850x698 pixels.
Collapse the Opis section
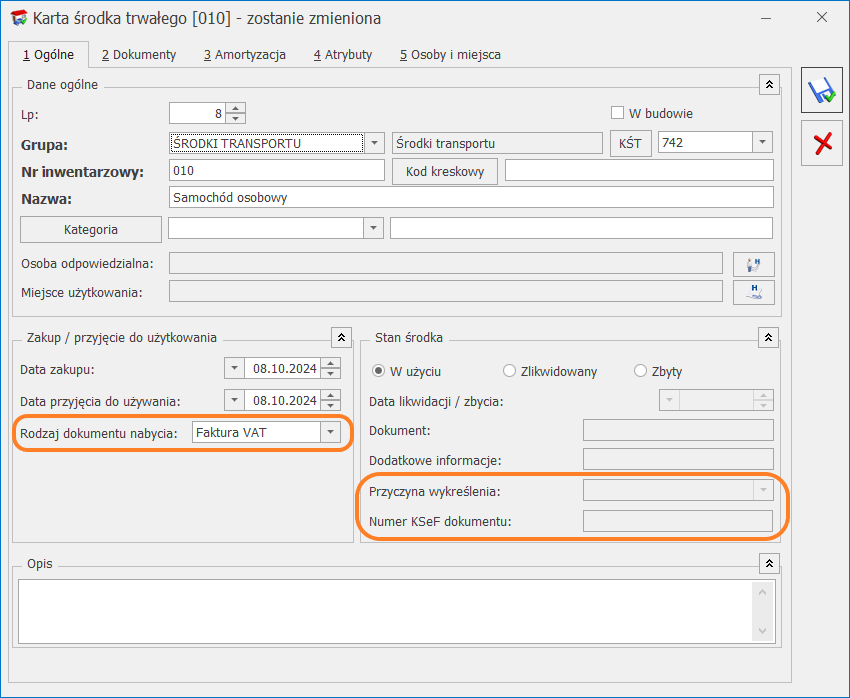tap(769, 564)
